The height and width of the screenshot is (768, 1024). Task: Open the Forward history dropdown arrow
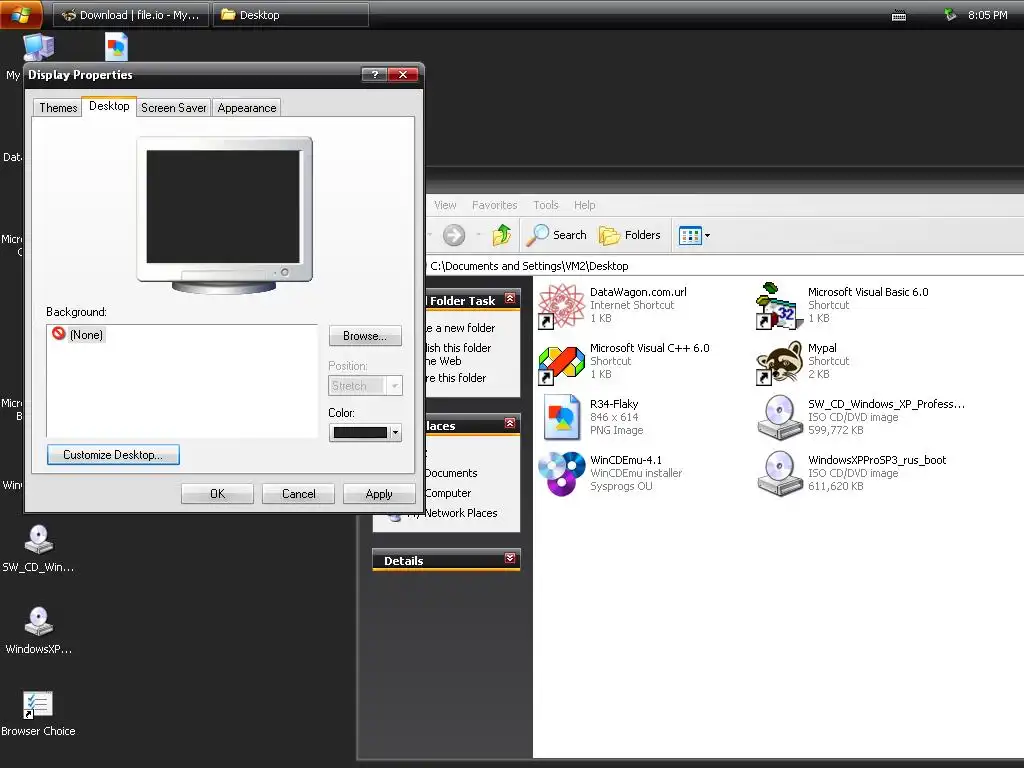(x=479, y=235)
